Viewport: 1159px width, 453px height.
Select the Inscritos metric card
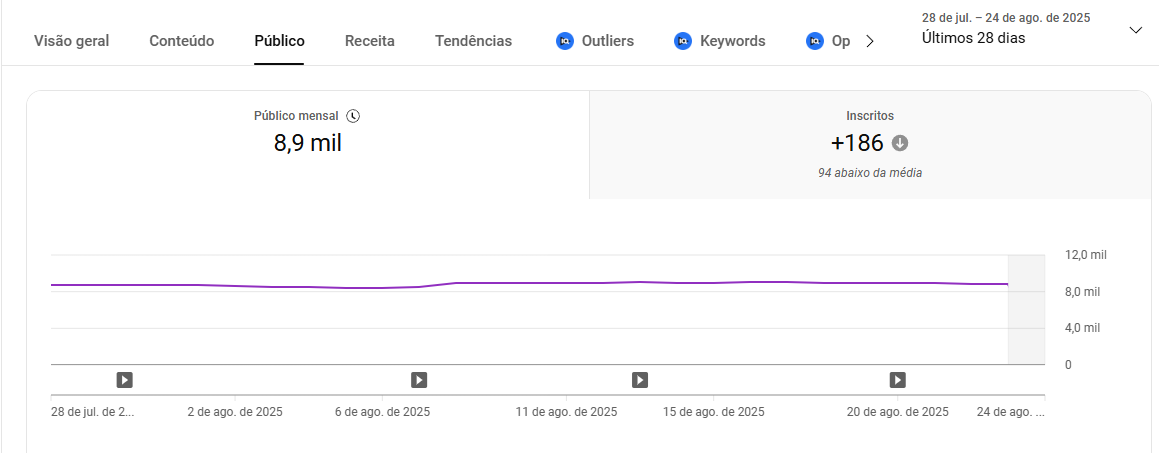tap(869, 145)
